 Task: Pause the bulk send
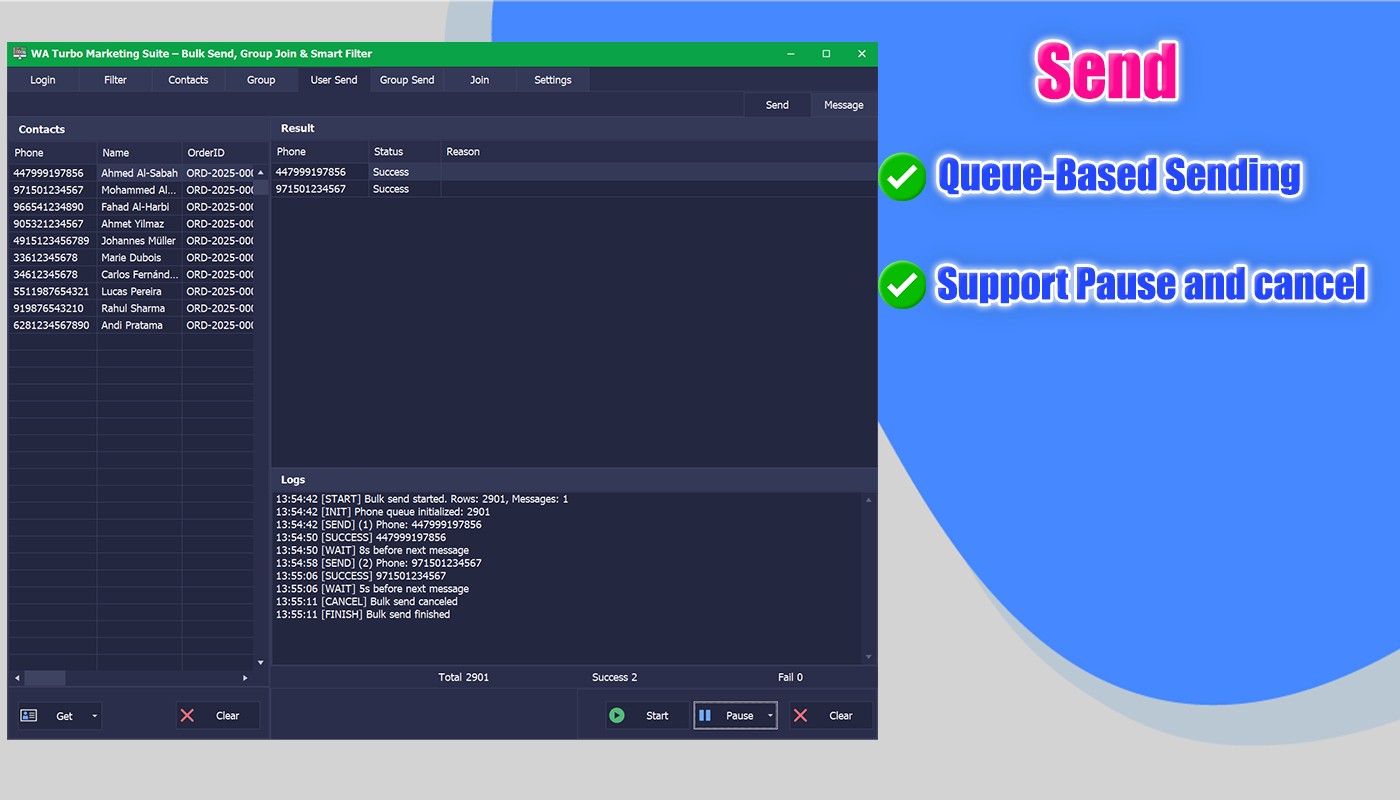(x=729, y=715)
